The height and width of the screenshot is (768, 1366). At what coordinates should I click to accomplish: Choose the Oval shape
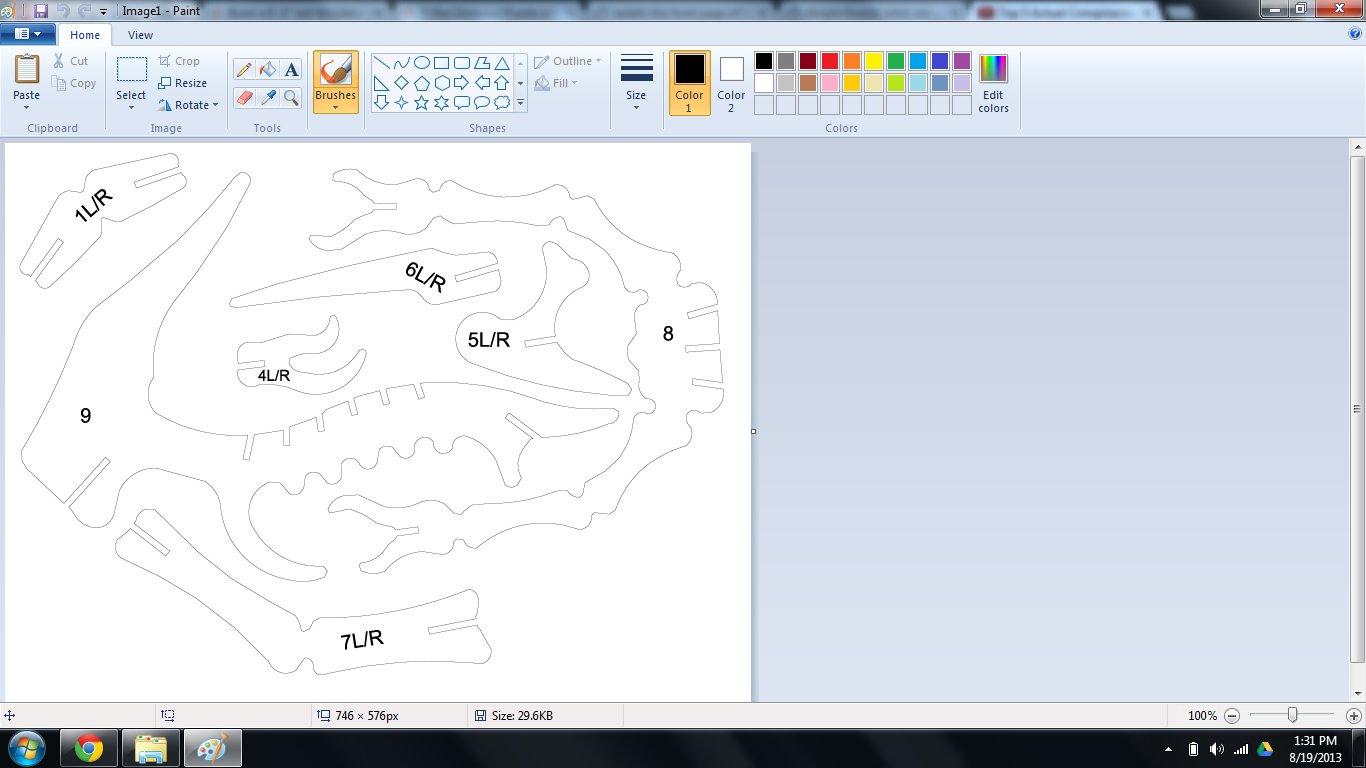(421, 62)
